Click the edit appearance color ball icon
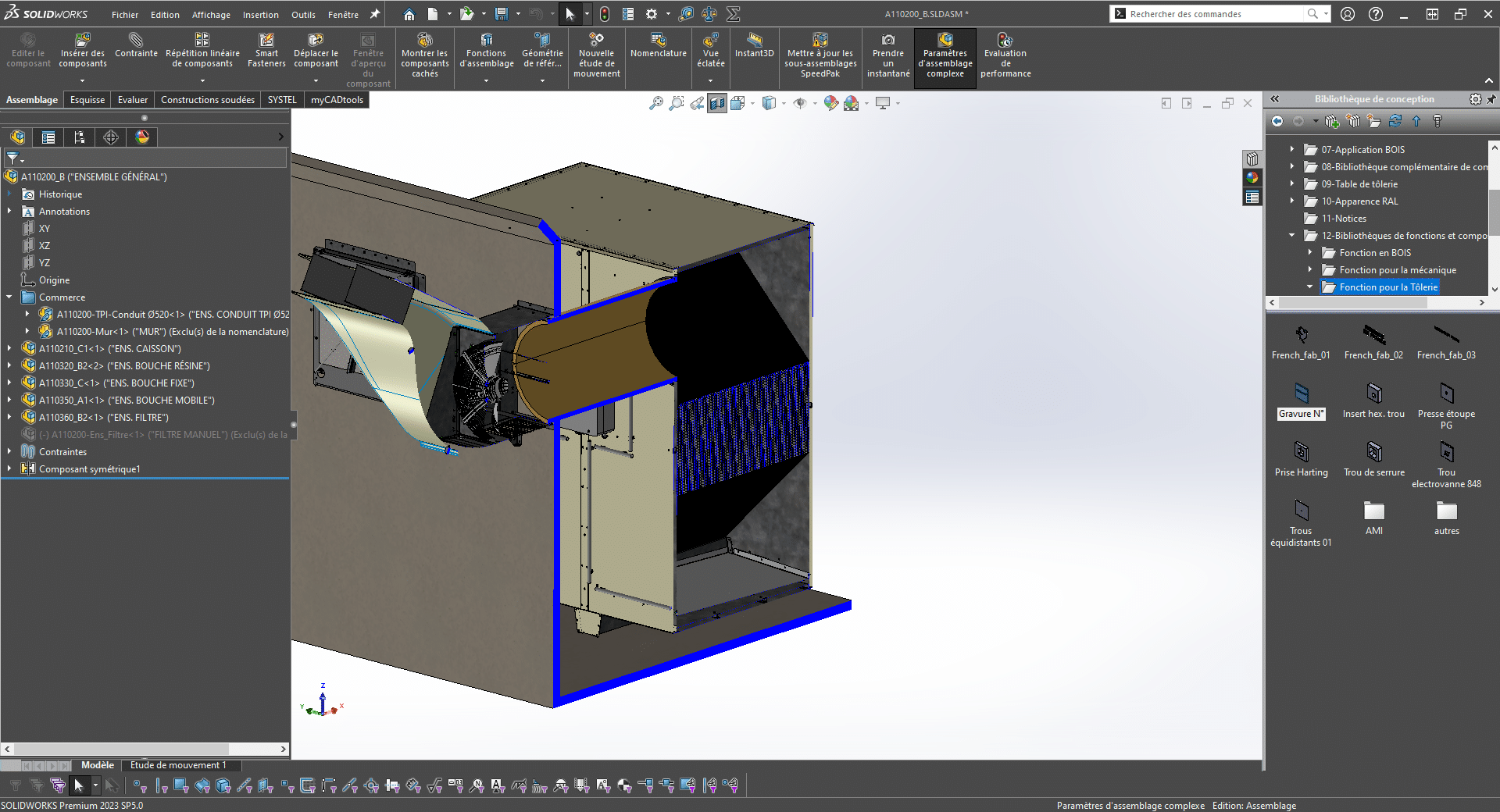Viewport: 1500px width, 812px height. click(831, 103)
